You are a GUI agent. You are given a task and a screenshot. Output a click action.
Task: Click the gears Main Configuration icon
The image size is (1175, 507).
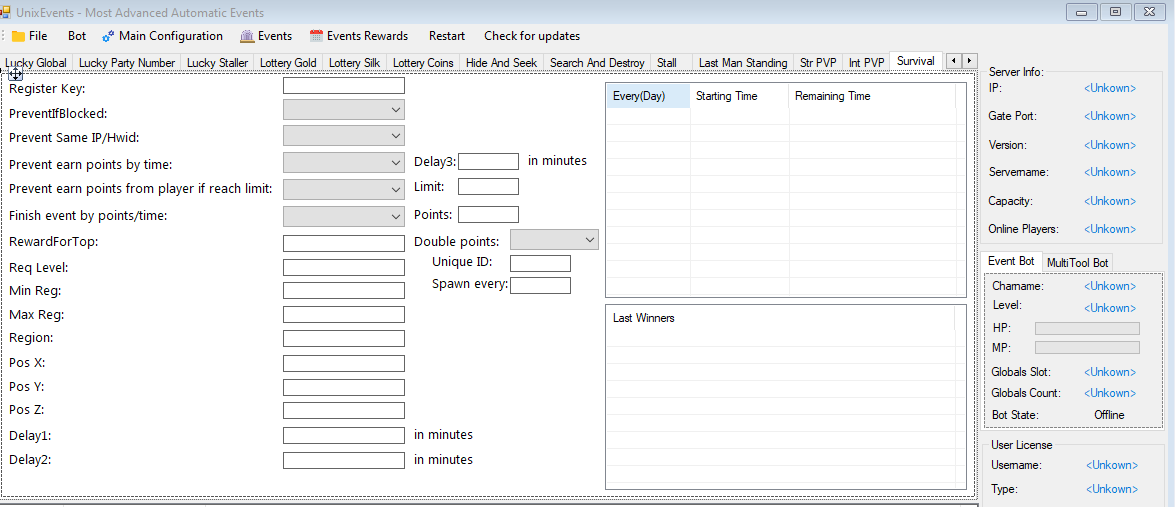click(108, 36)
